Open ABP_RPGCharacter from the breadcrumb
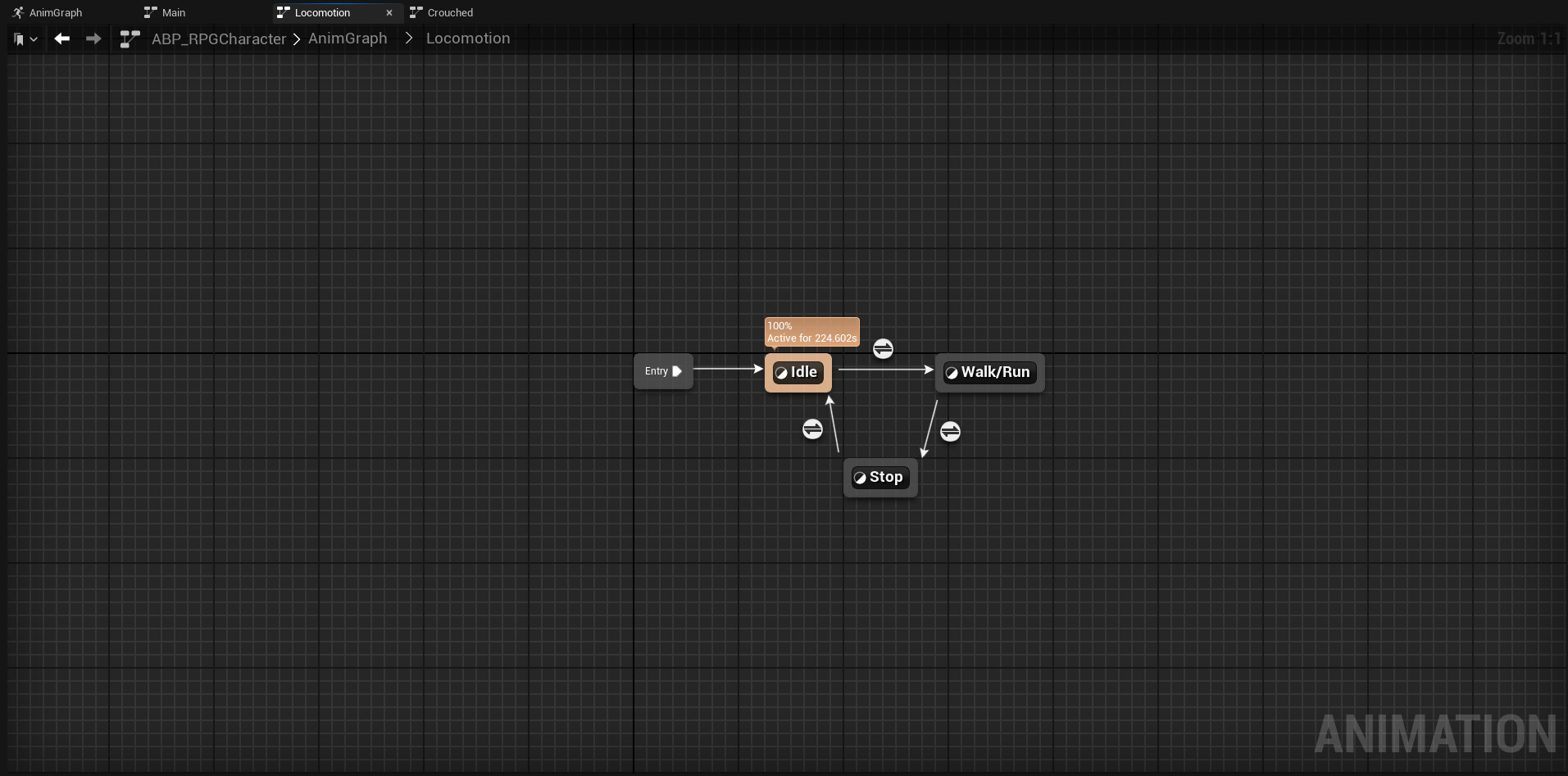This screenshot has height=776, width=1568. 218,39
